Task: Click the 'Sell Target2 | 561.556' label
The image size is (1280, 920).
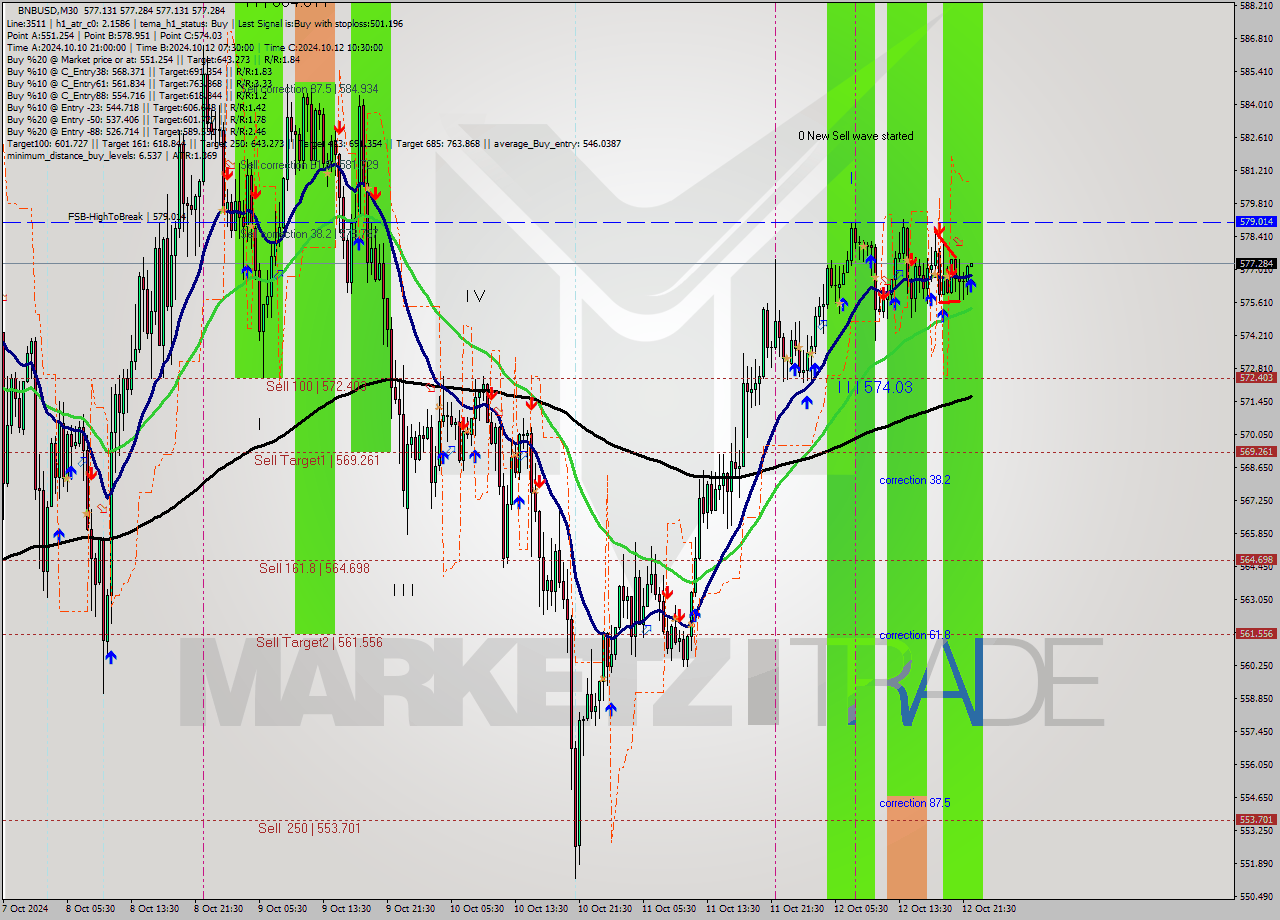Action: (x=319, y=642)
